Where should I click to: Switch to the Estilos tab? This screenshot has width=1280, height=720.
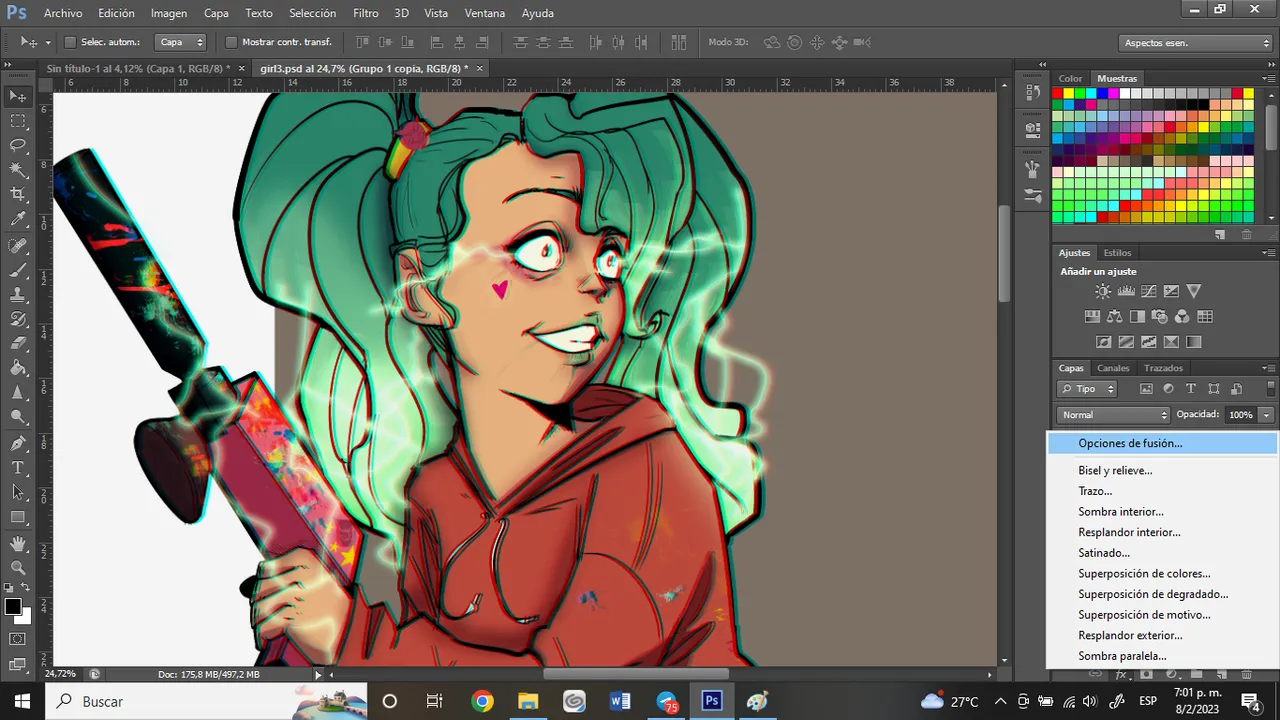1117,253
